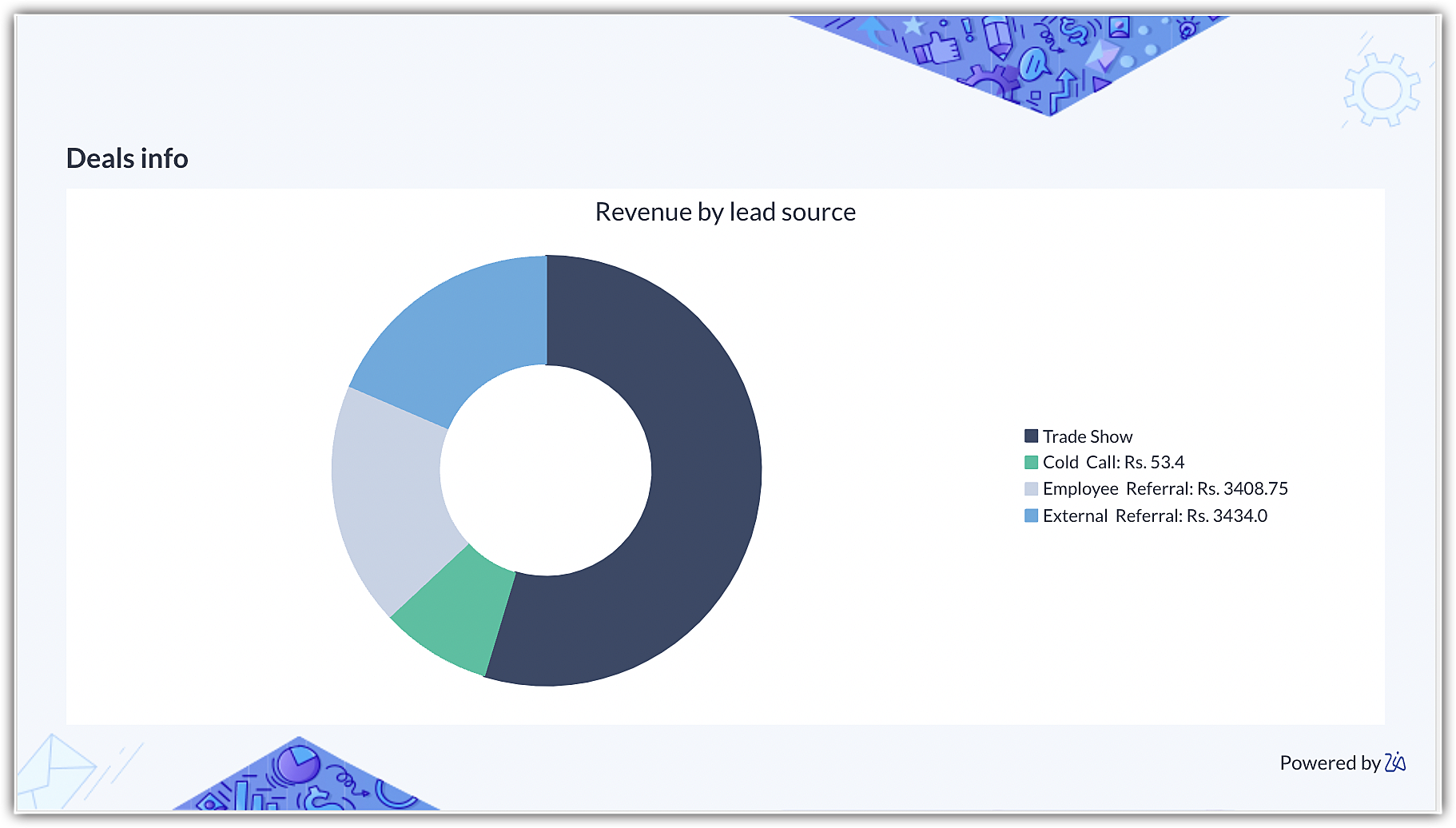Image resolution: width=1456 pixels, height=828 pixels.
Task: Click the thumbs-up icon in top banner
Action: [x=937, y=47]
